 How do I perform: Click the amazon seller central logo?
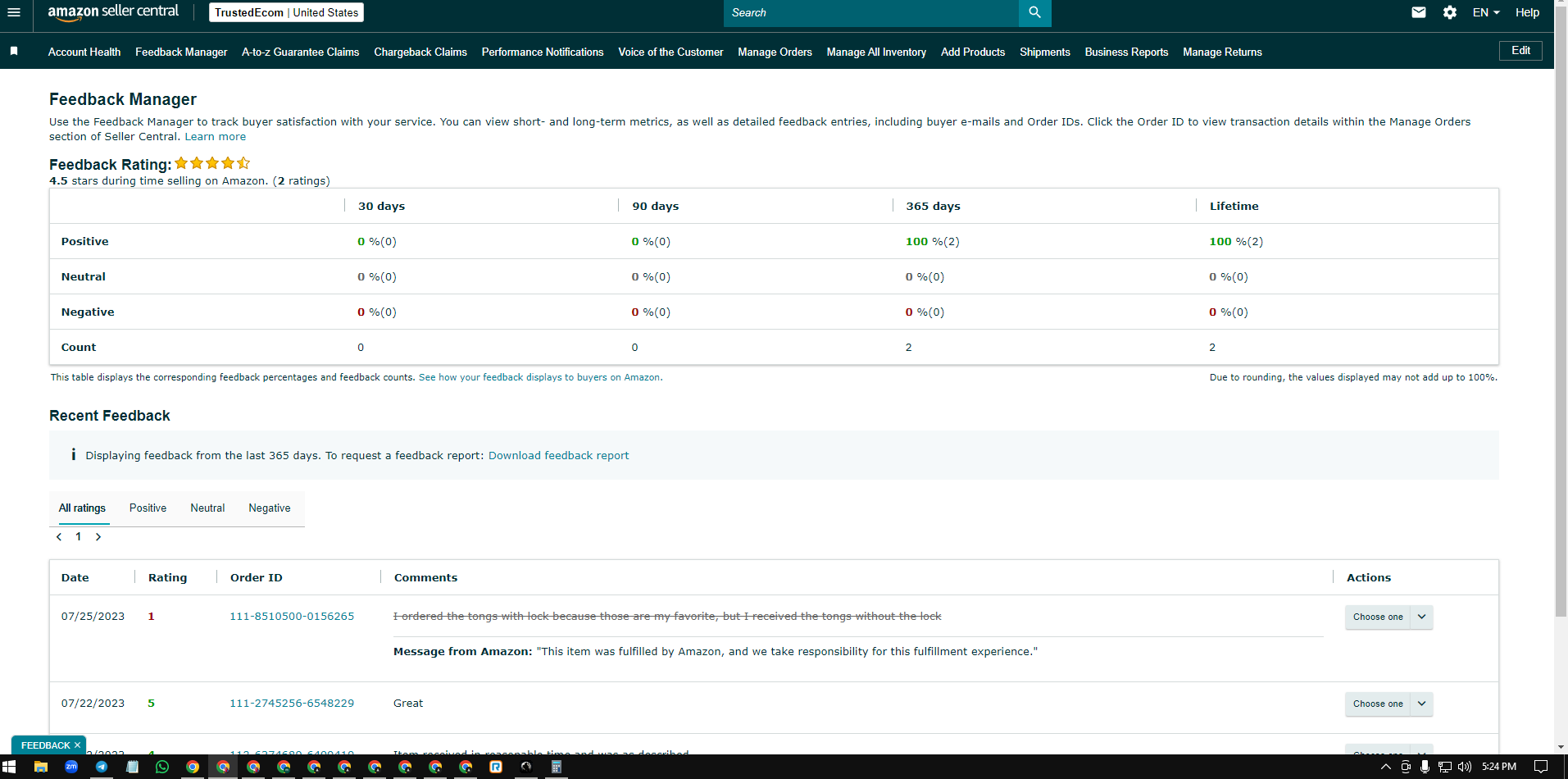coord(113,11)
